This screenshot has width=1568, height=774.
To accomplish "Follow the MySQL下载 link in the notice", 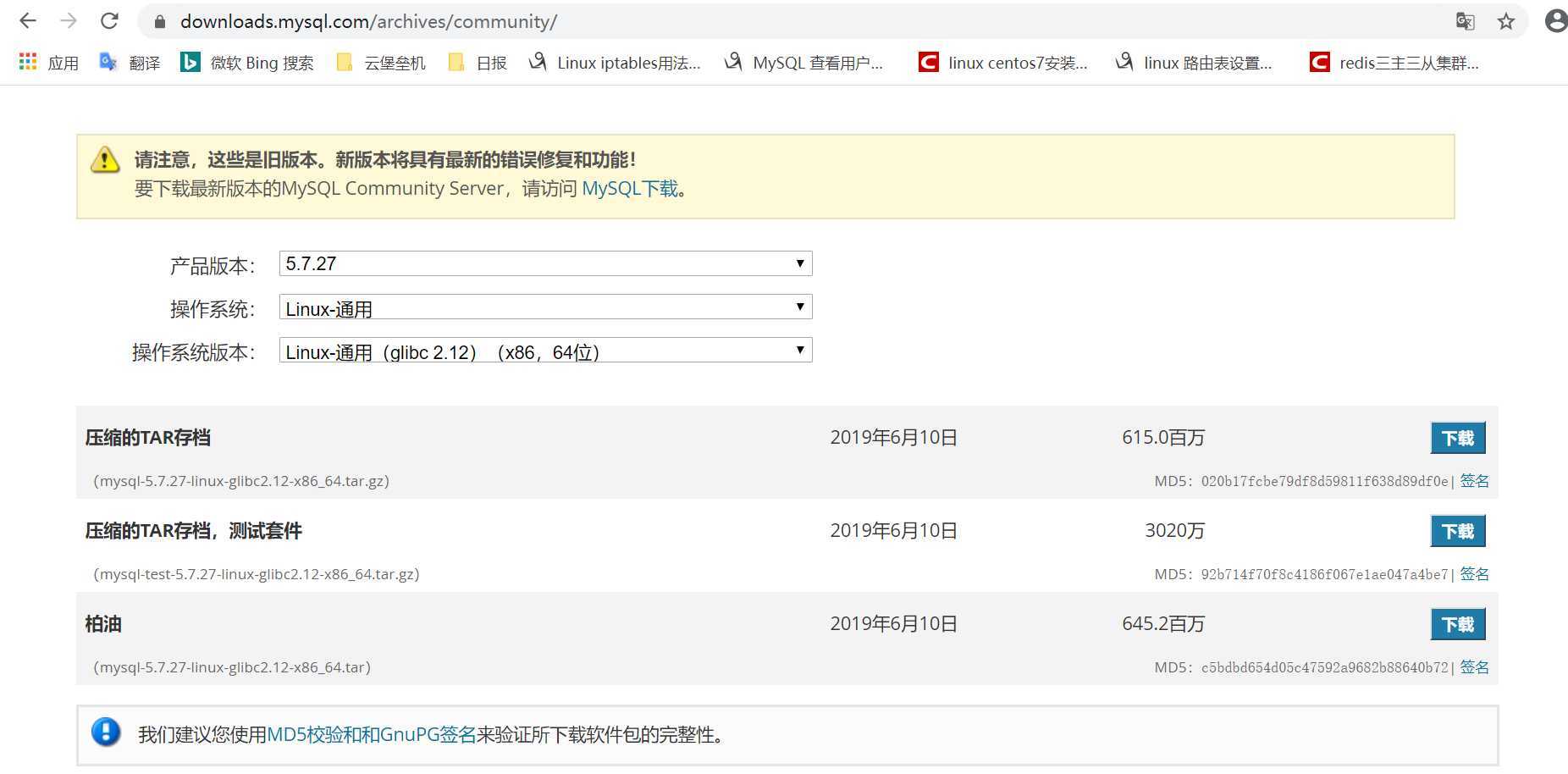I will [630, 189].
